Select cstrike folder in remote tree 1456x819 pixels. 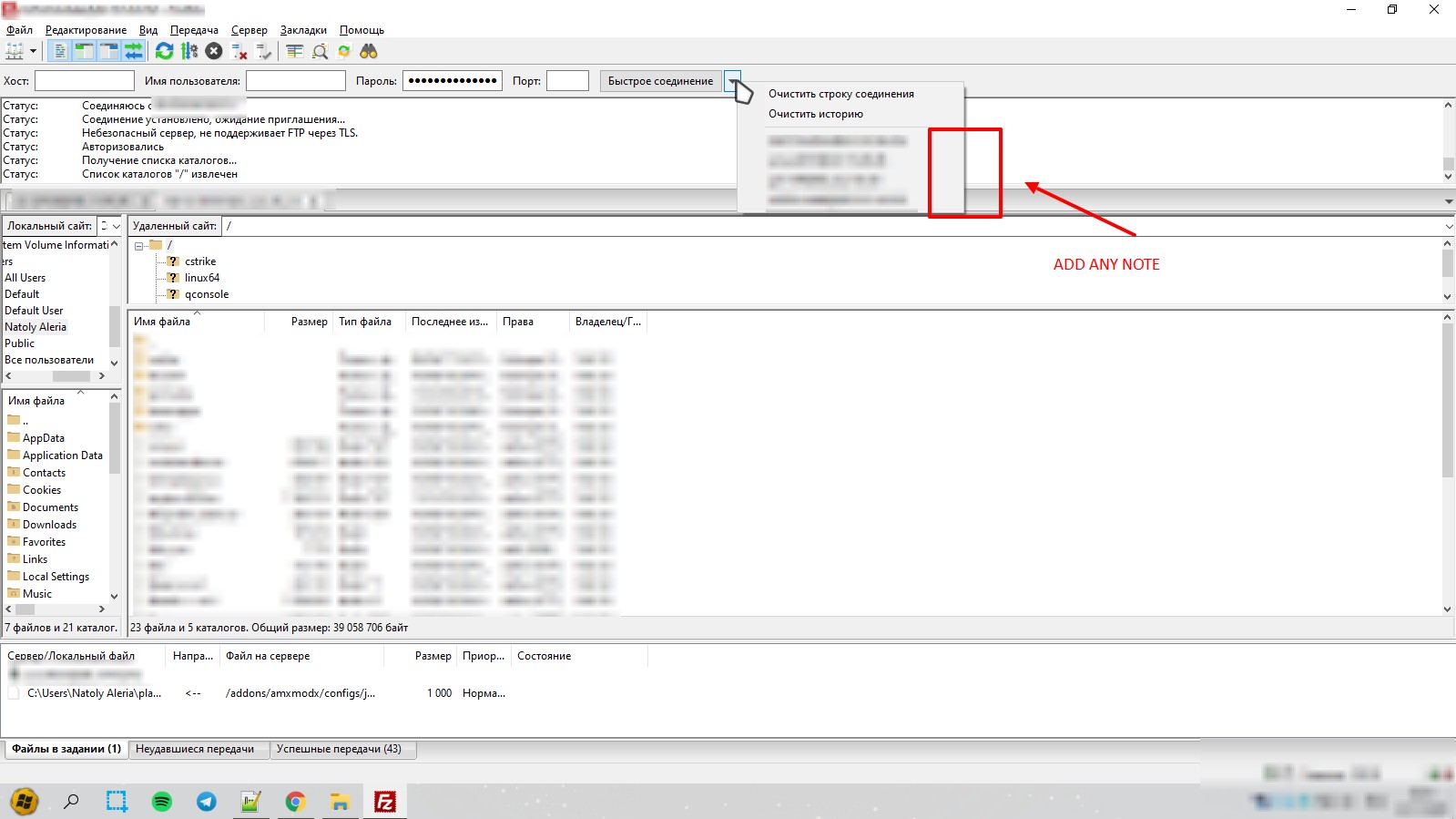click(200, 261)
